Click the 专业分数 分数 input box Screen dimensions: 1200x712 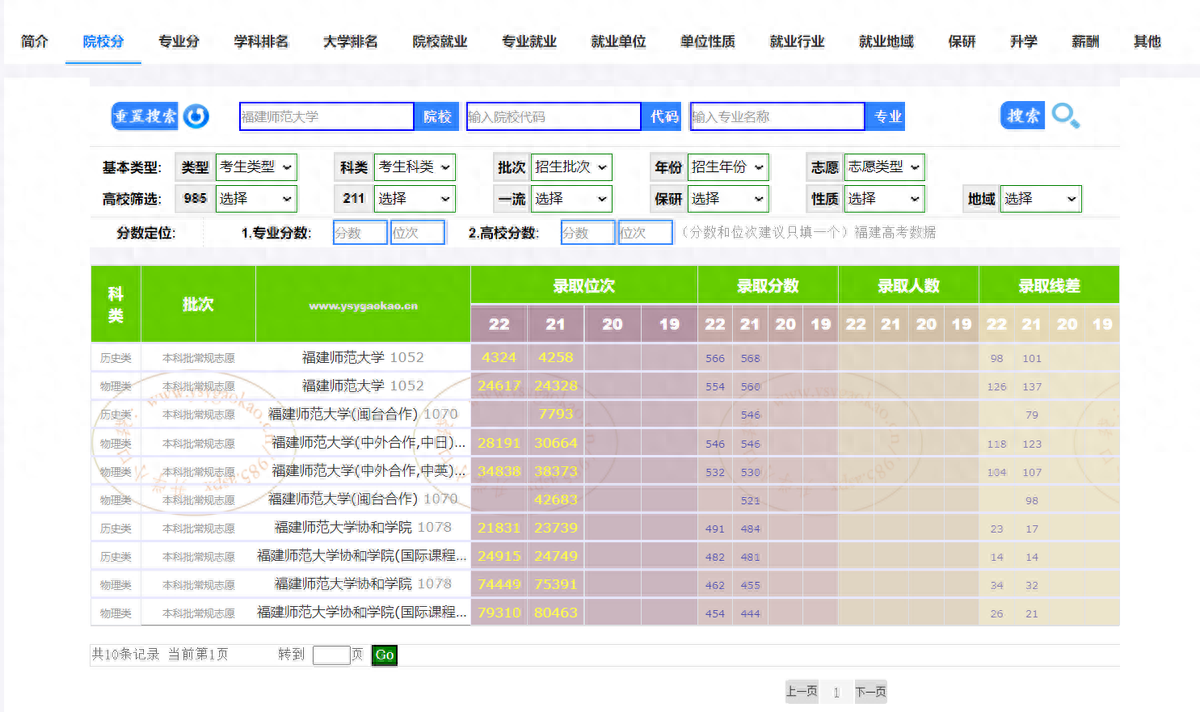pyautogui.click(x=360, y=233)
